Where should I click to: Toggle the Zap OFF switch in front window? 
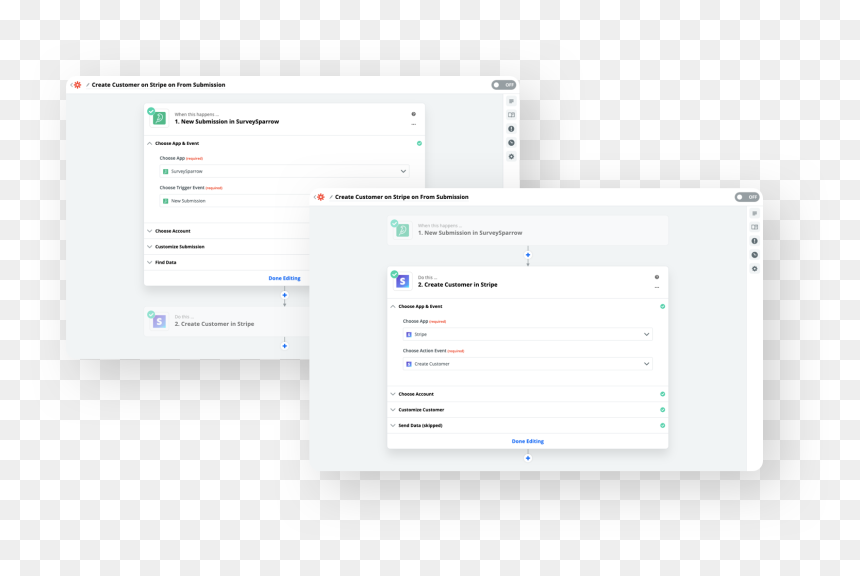747,197
